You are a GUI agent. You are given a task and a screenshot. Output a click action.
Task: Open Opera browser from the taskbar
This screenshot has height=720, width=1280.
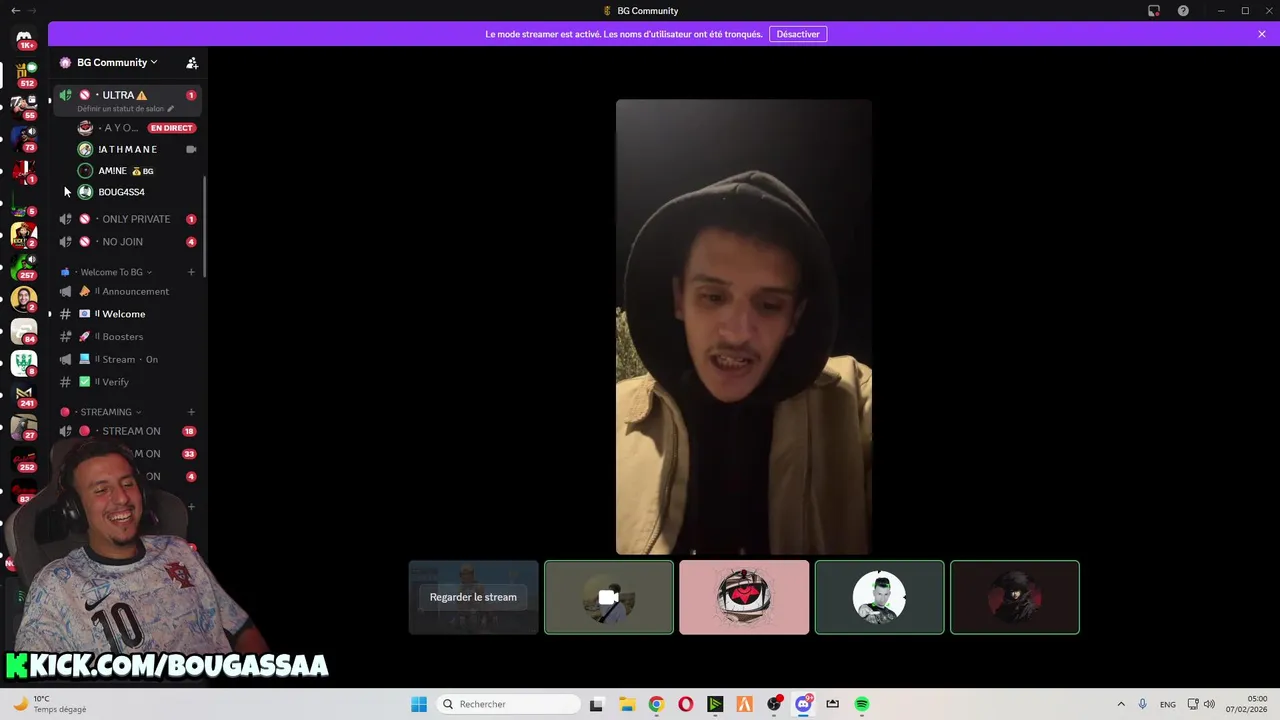(685, 704)
